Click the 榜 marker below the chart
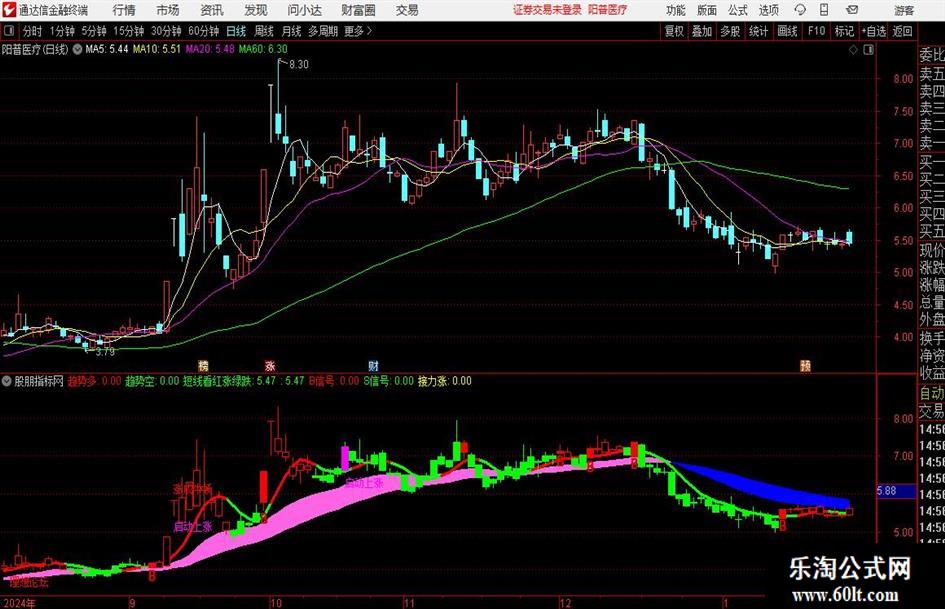Screen dimensions: 945x609 [204, 365]
